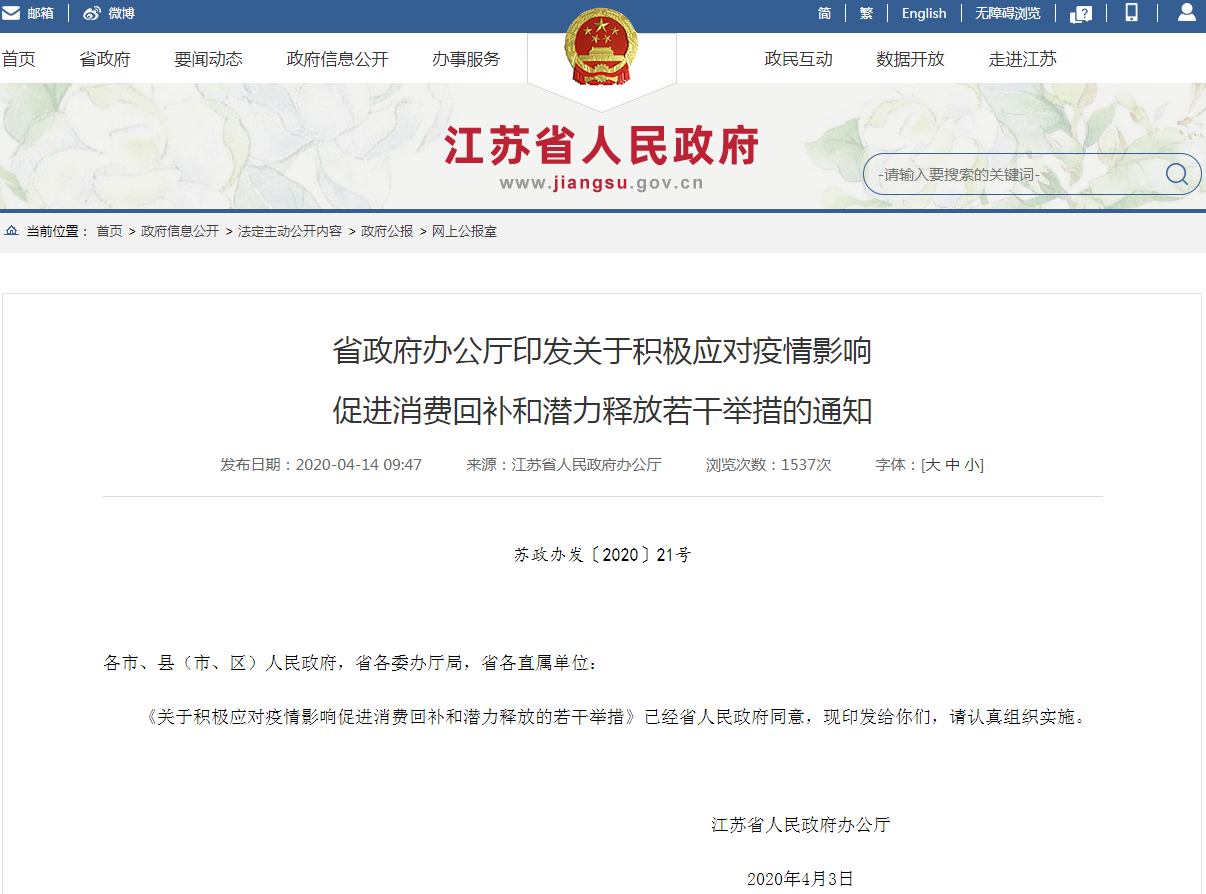Click the national emblem logo
Image resolution: width=1206 pixels, height=894 pixels.
pyautogui.click(x=601, y=49)
